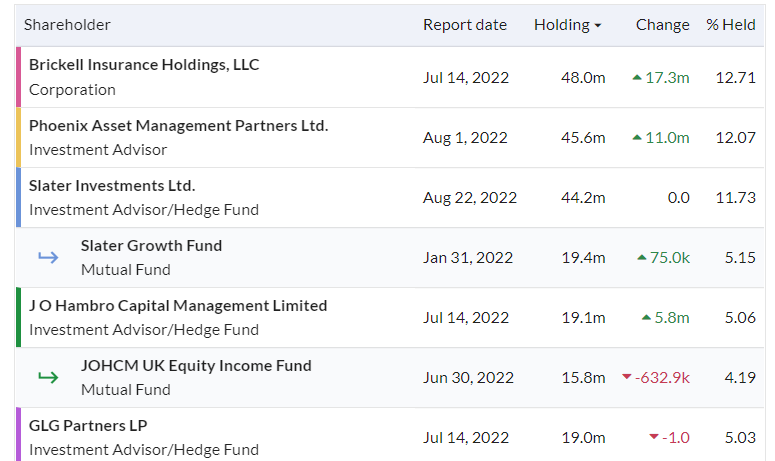This screenshot has height=461, width=775.
Task: Click the green up triangle next to 75.0k
Action: (642, 257)
